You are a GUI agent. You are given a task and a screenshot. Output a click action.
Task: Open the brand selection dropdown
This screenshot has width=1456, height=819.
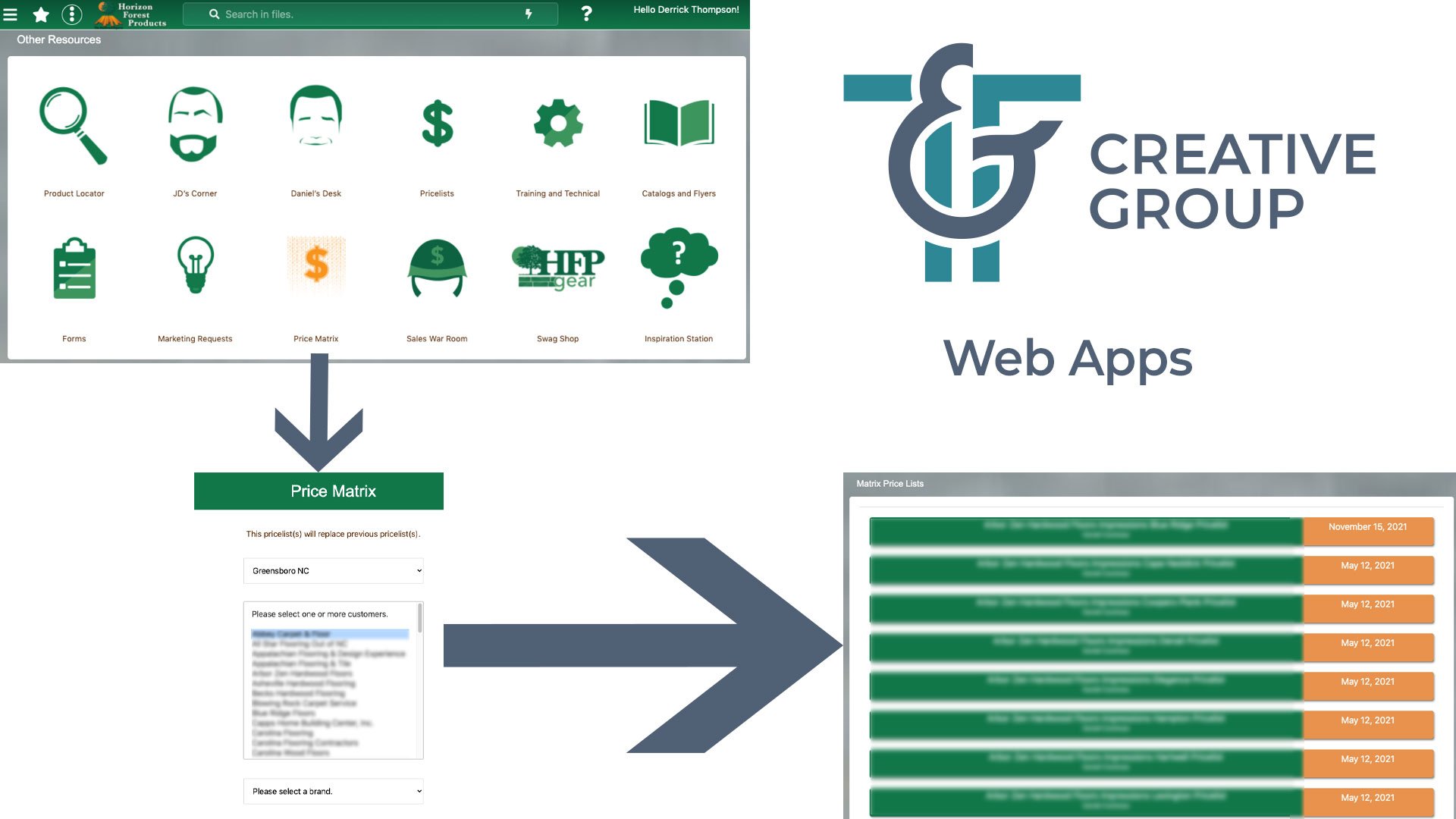pyautogui.click(x=333, y=791)
